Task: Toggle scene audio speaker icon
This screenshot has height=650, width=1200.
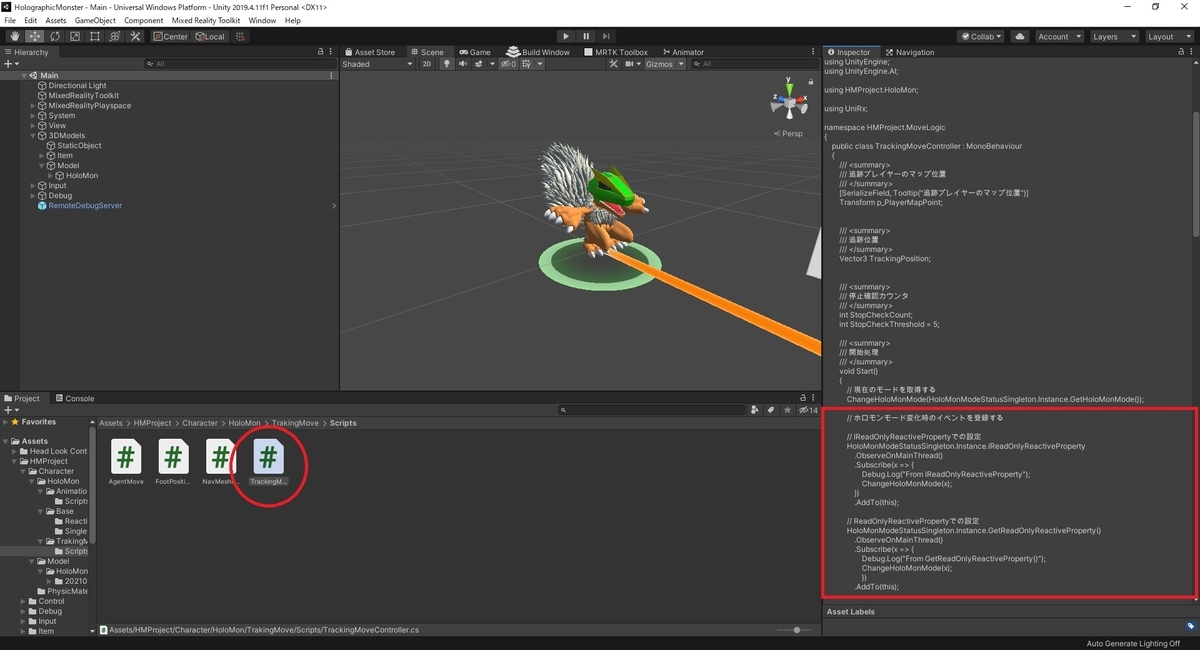Action: [x=463, y=64]
